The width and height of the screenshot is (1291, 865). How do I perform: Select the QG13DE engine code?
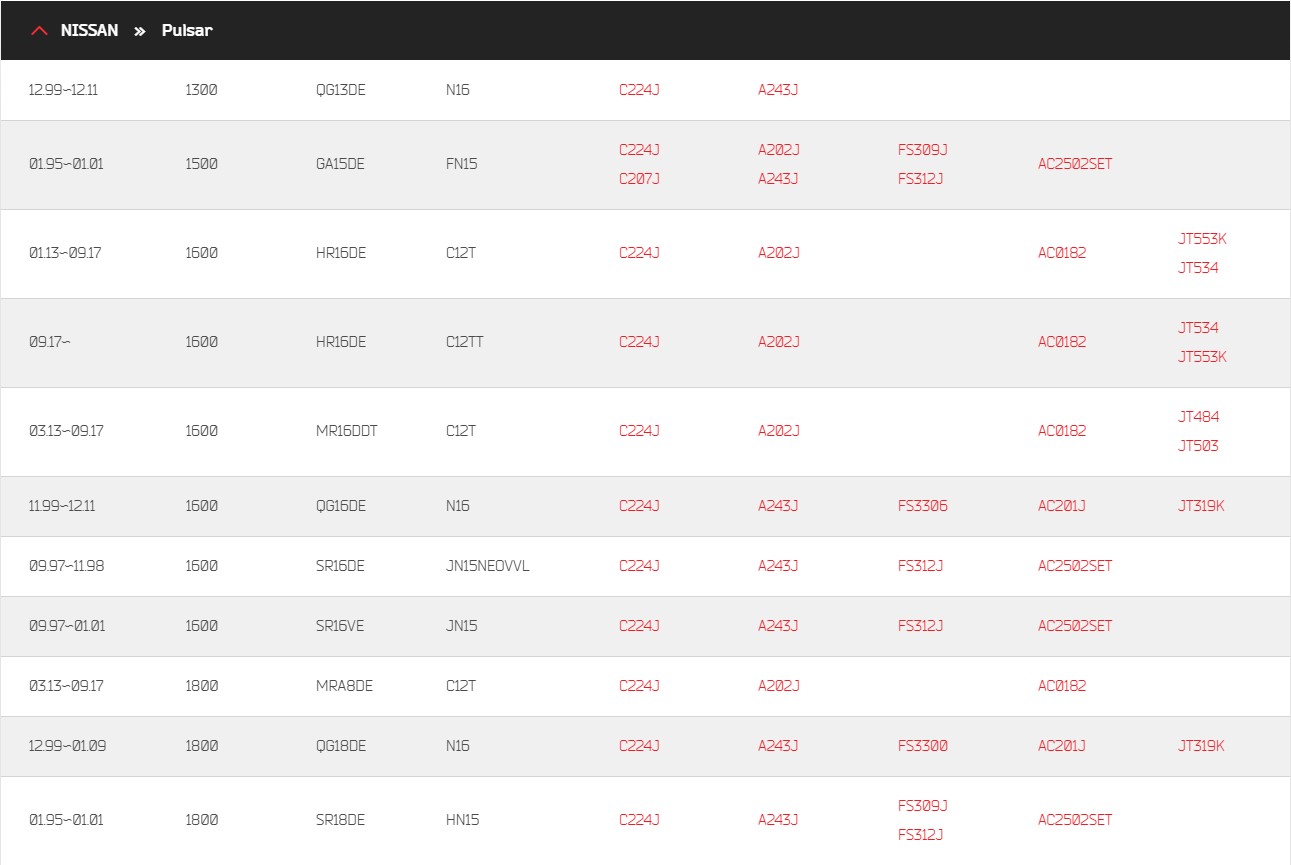point(341,90)
